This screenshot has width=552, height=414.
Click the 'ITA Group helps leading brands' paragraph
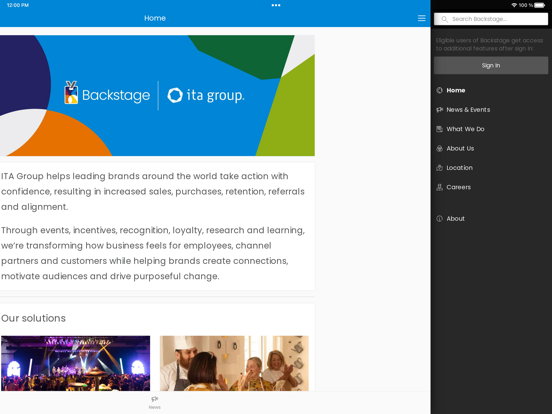[x=153, y=192]
